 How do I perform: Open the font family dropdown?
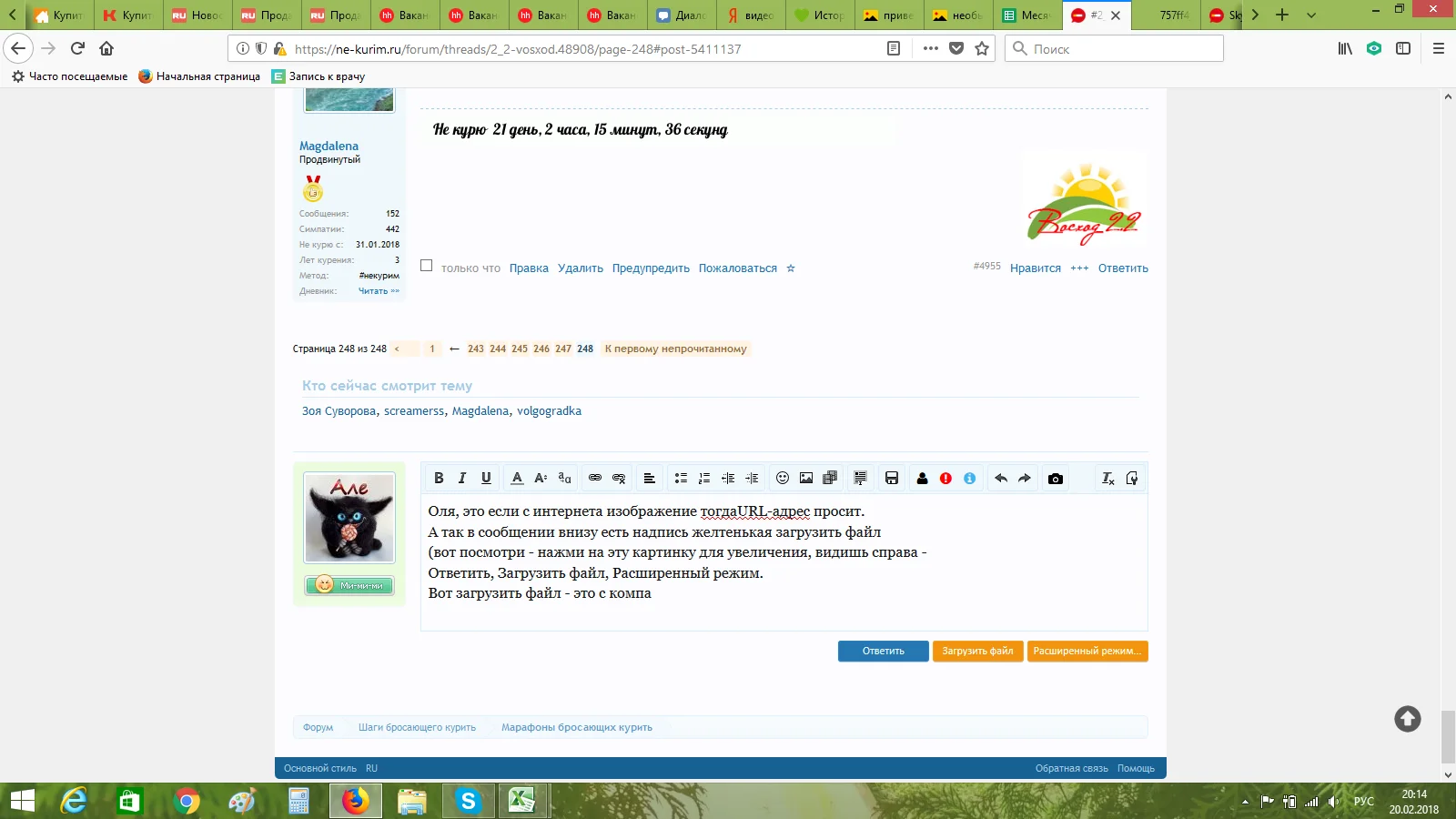[x=564, y=478]
